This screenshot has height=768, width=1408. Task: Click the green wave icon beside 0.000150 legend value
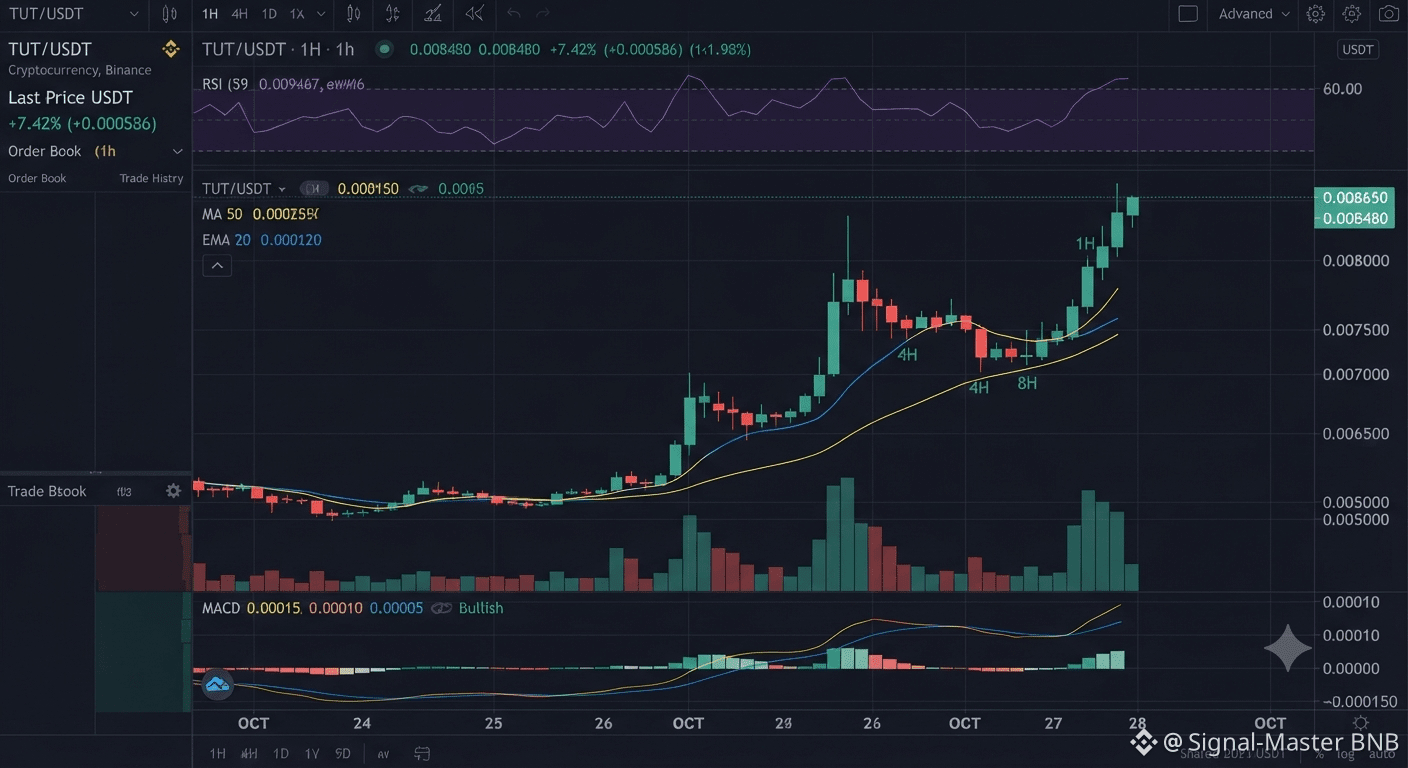point(418,189)
